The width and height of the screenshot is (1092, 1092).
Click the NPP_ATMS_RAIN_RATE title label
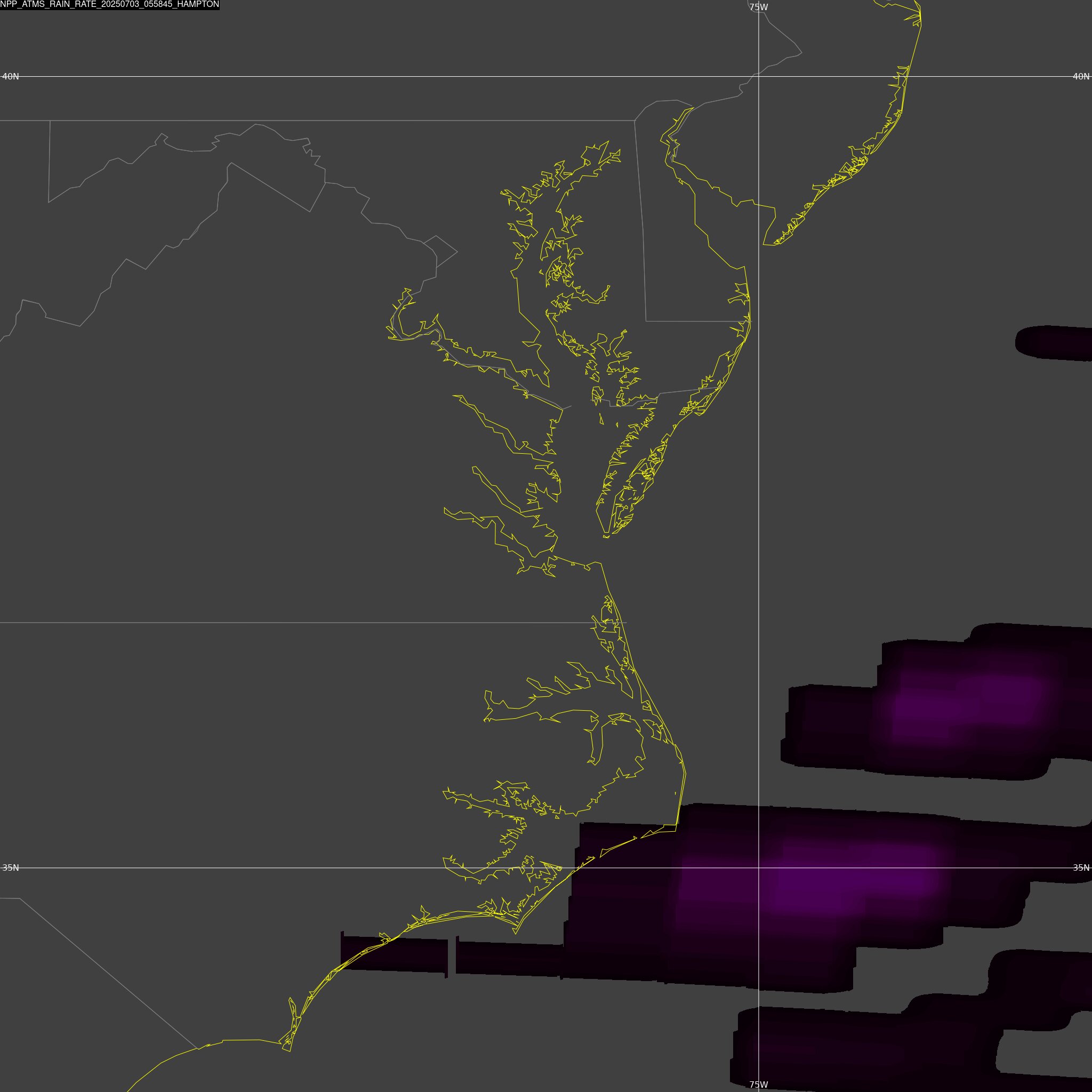tap(110, 4)
